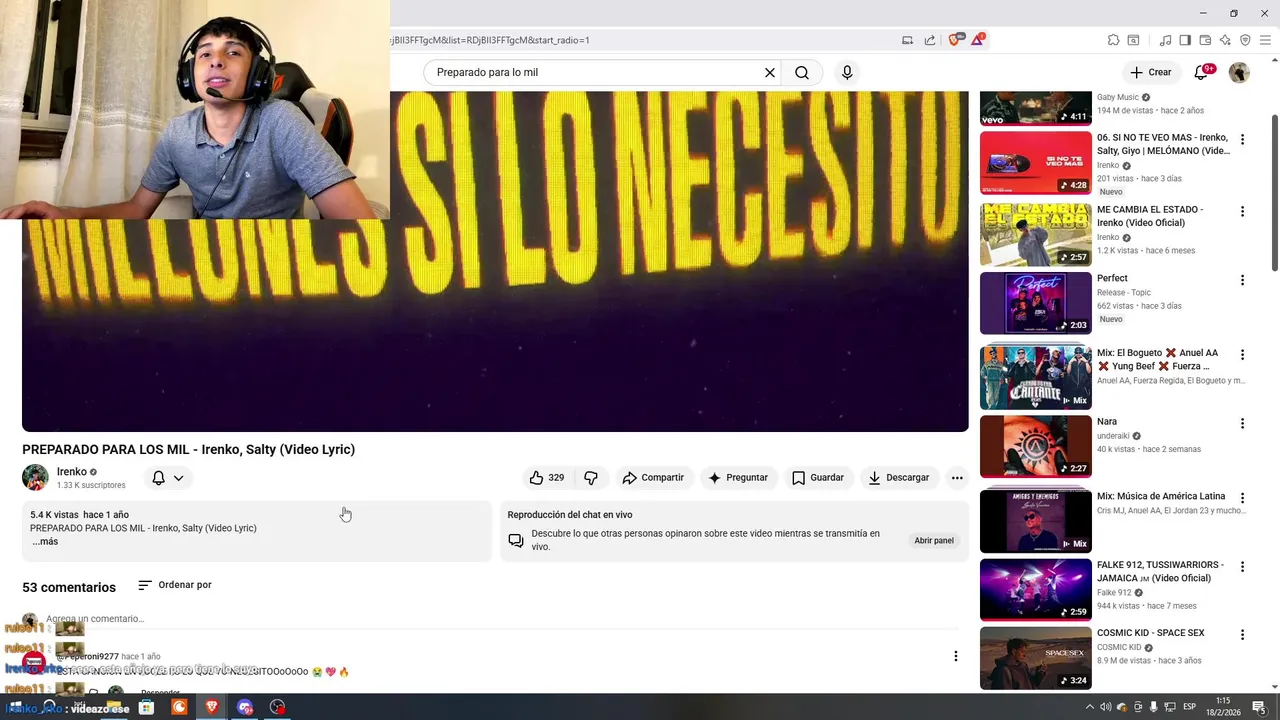The image size is (1280, 720).
Task: Open options menu for 'ME CAMBIA EL ESTADO' video
Action: coord(1242,212)
